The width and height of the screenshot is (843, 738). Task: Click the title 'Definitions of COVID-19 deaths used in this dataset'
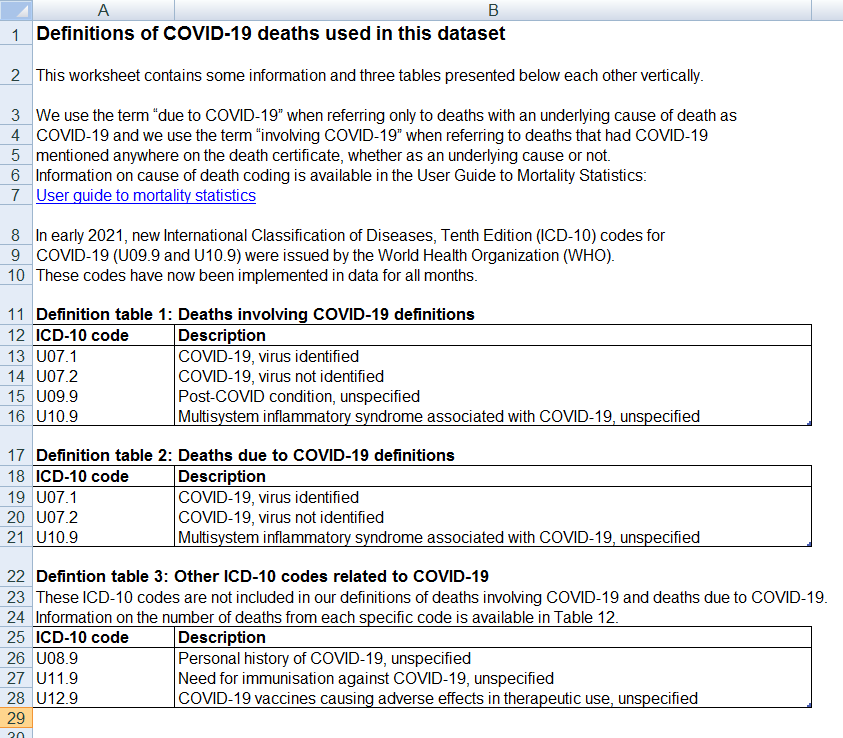click(270, 33)
